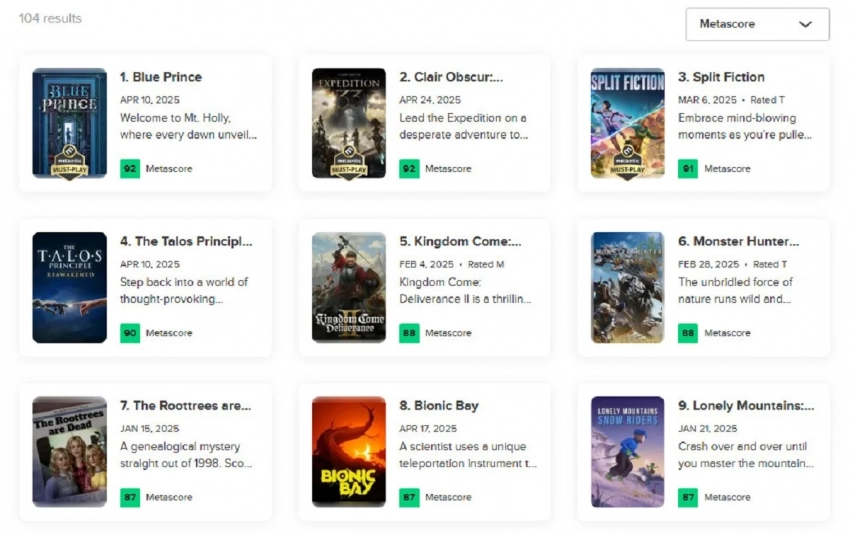Select the Split Fiction cover art
The image size is (850, 535).
coord(627,110)
